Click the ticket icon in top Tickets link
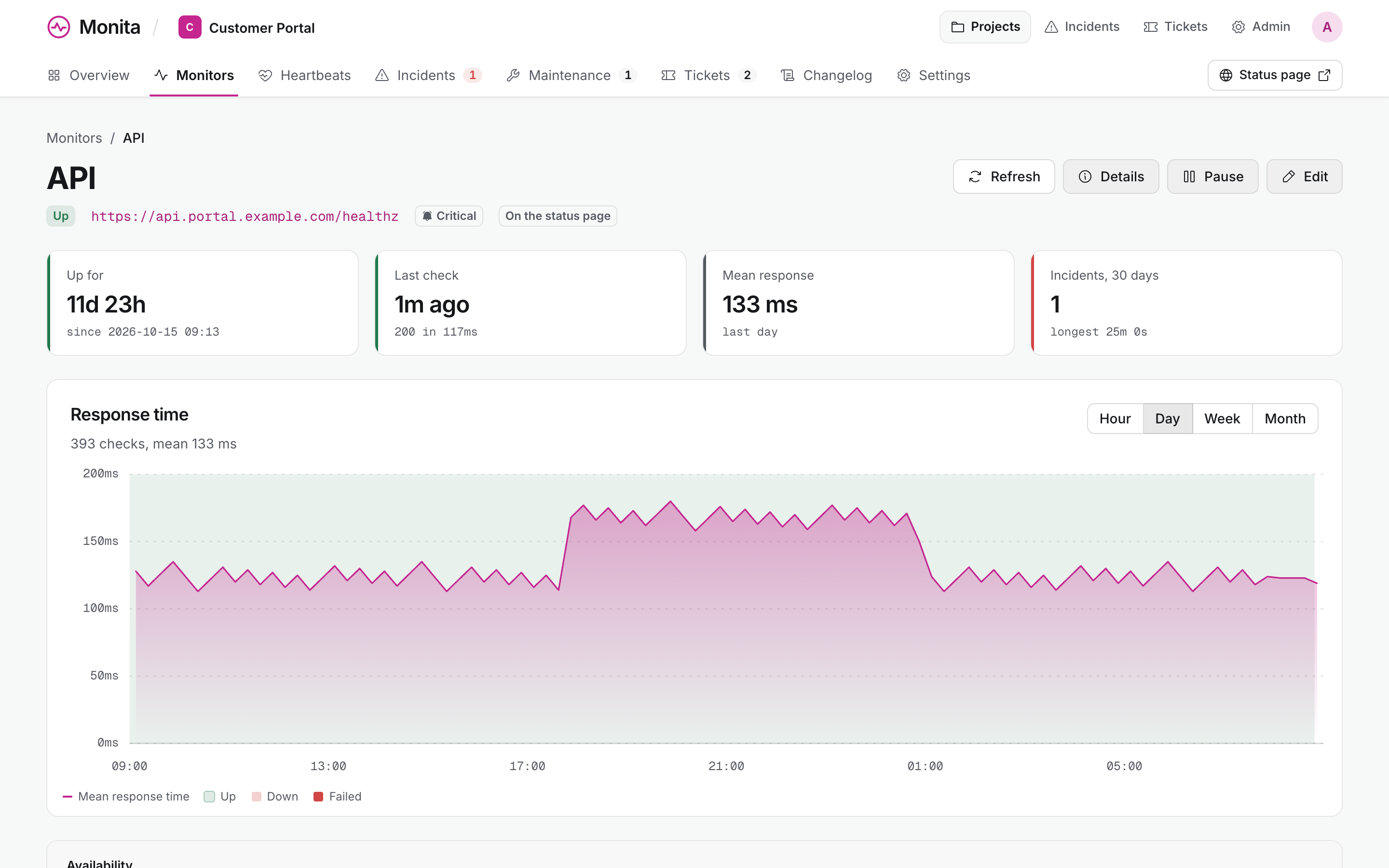This screenshot has height=868, width=1389. click(x=1150, y=27)
